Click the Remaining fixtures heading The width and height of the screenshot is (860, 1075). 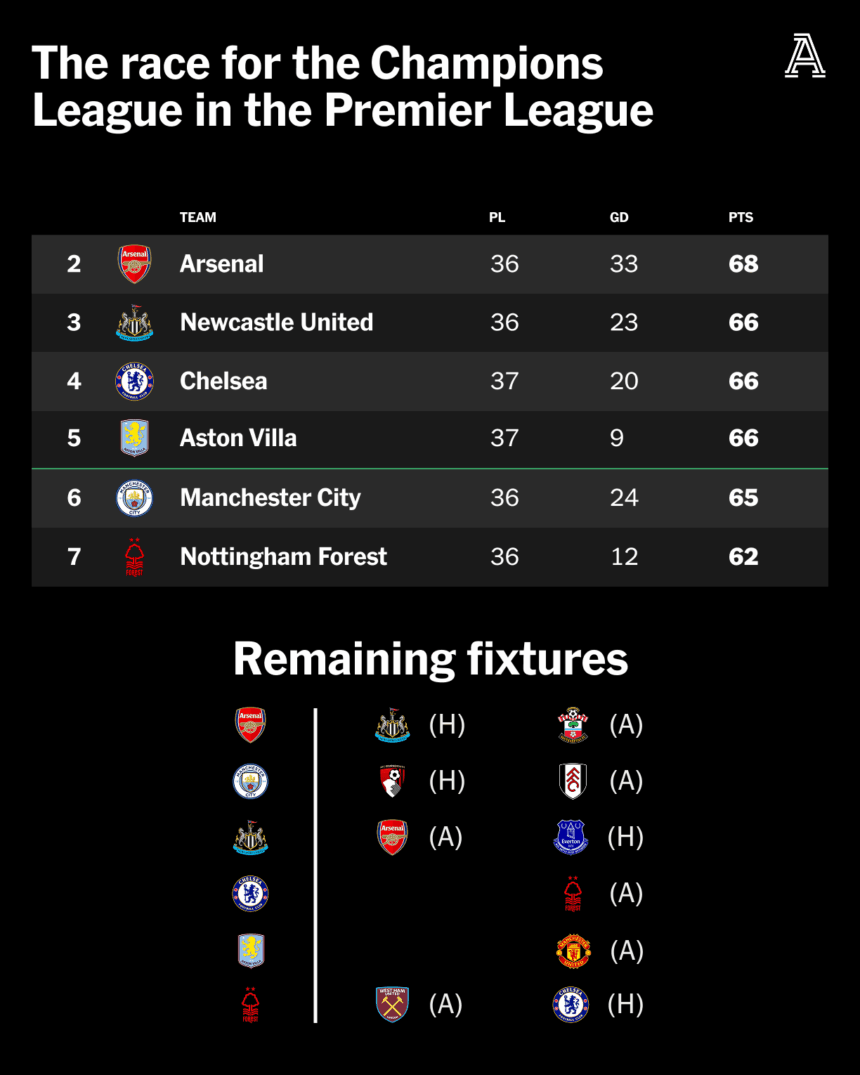431,660
